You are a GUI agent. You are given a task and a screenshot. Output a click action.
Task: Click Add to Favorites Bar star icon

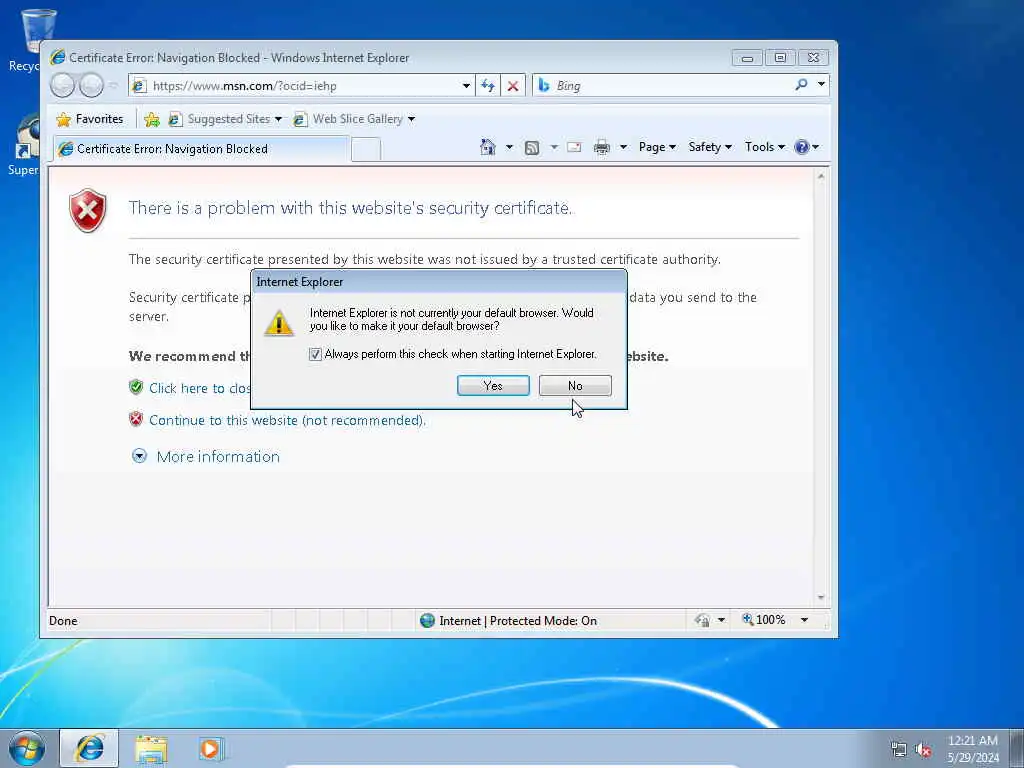152,120
